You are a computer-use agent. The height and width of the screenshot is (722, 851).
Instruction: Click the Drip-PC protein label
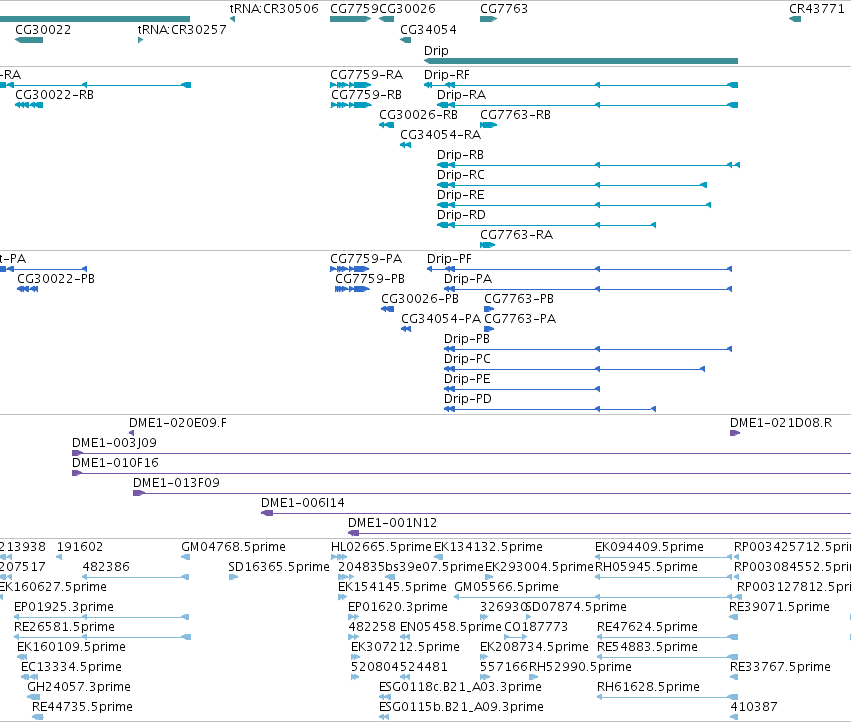467,359
